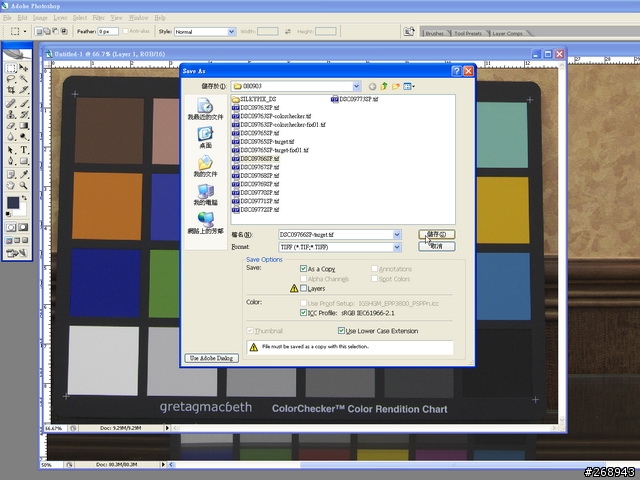Enable Quick Mask mode icon

23,227
